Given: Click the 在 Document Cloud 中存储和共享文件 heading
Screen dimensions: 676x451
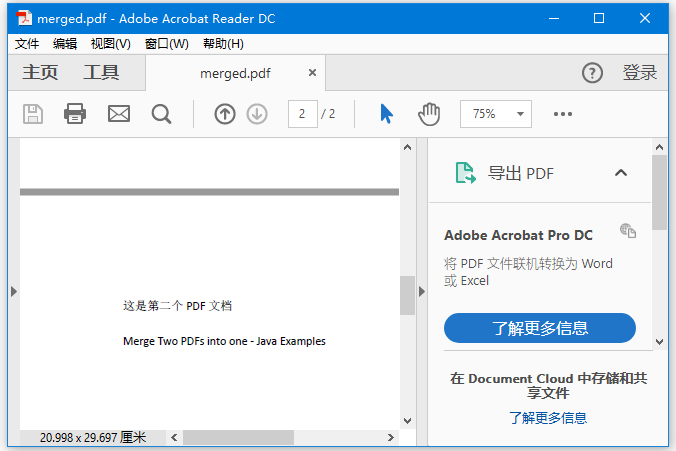Looking at the screenshot, I should pyautogui.click(x=548, y=385).
